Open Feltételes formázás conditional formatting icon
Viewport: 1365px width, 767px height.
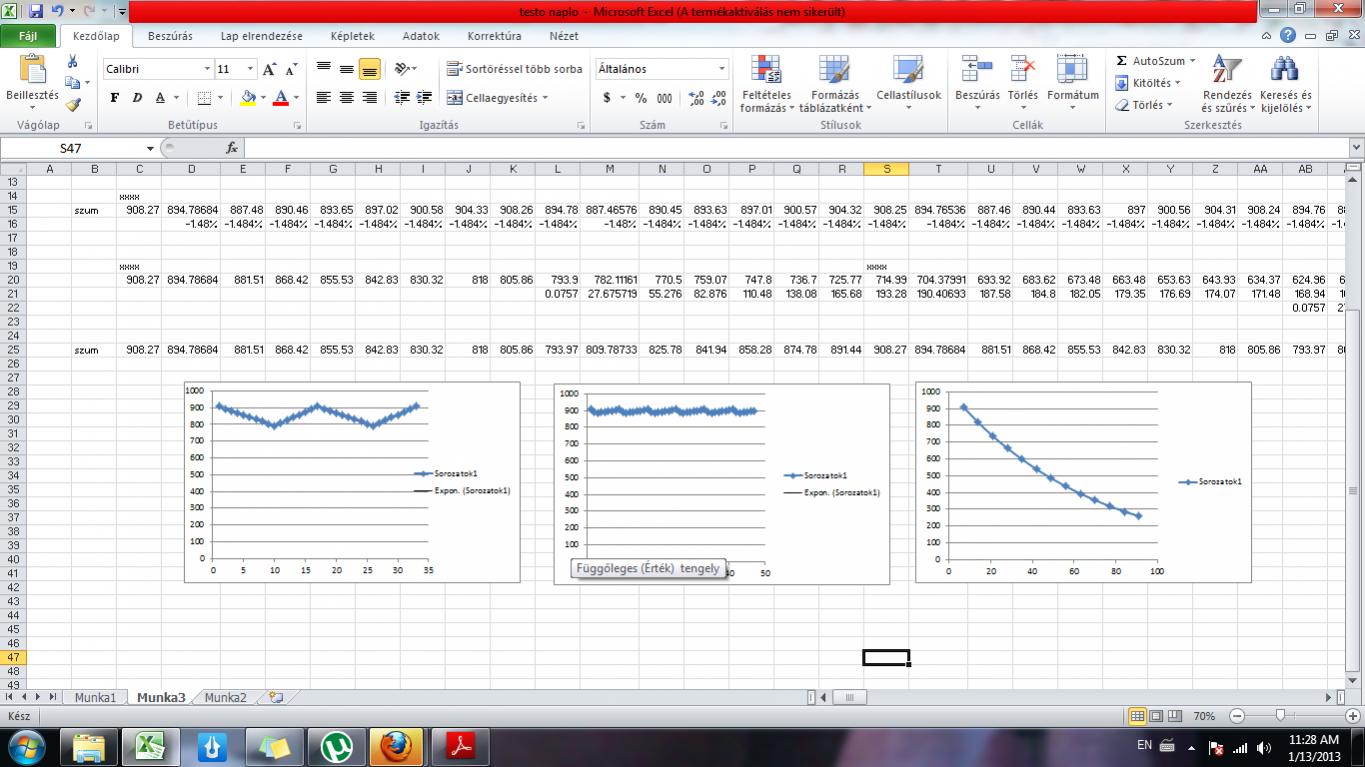[x=766, y=70]
